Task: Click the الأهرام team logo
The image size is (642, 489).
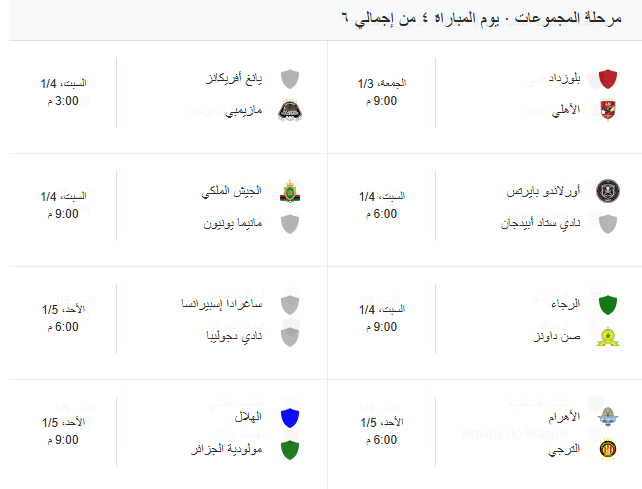Action: coord(607,418)
